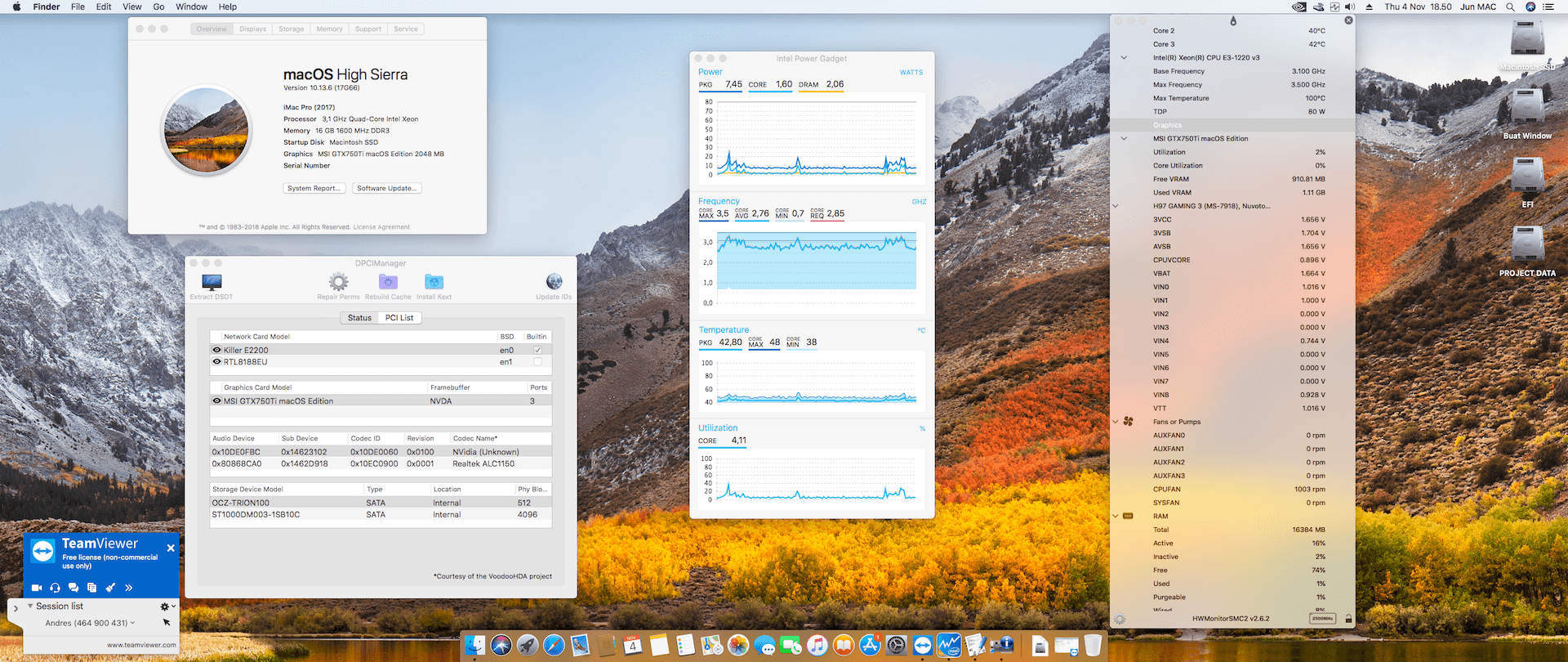Image resolution: width=1568 pixels, height=662 pixels.
Task: Open Notification Center list icon
Action: point(1548,7)
